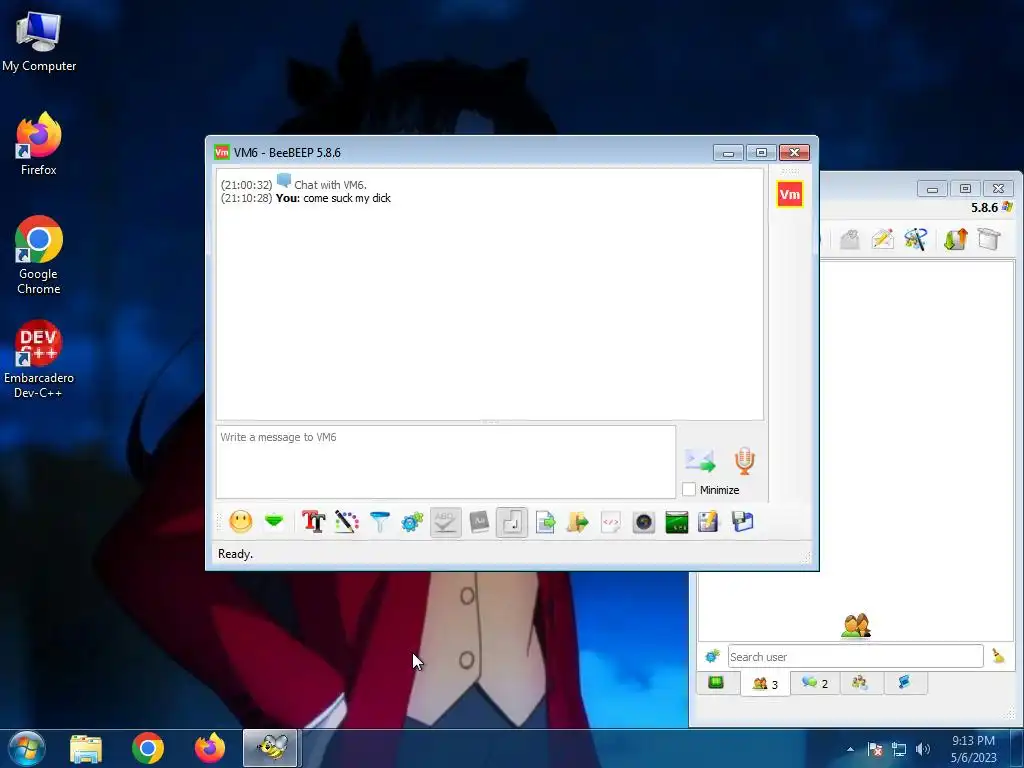Select the Embarcadero Dev-C++ desktop shortcut
Viewport: 1024px width, 768px height.
tap(39, 359)
